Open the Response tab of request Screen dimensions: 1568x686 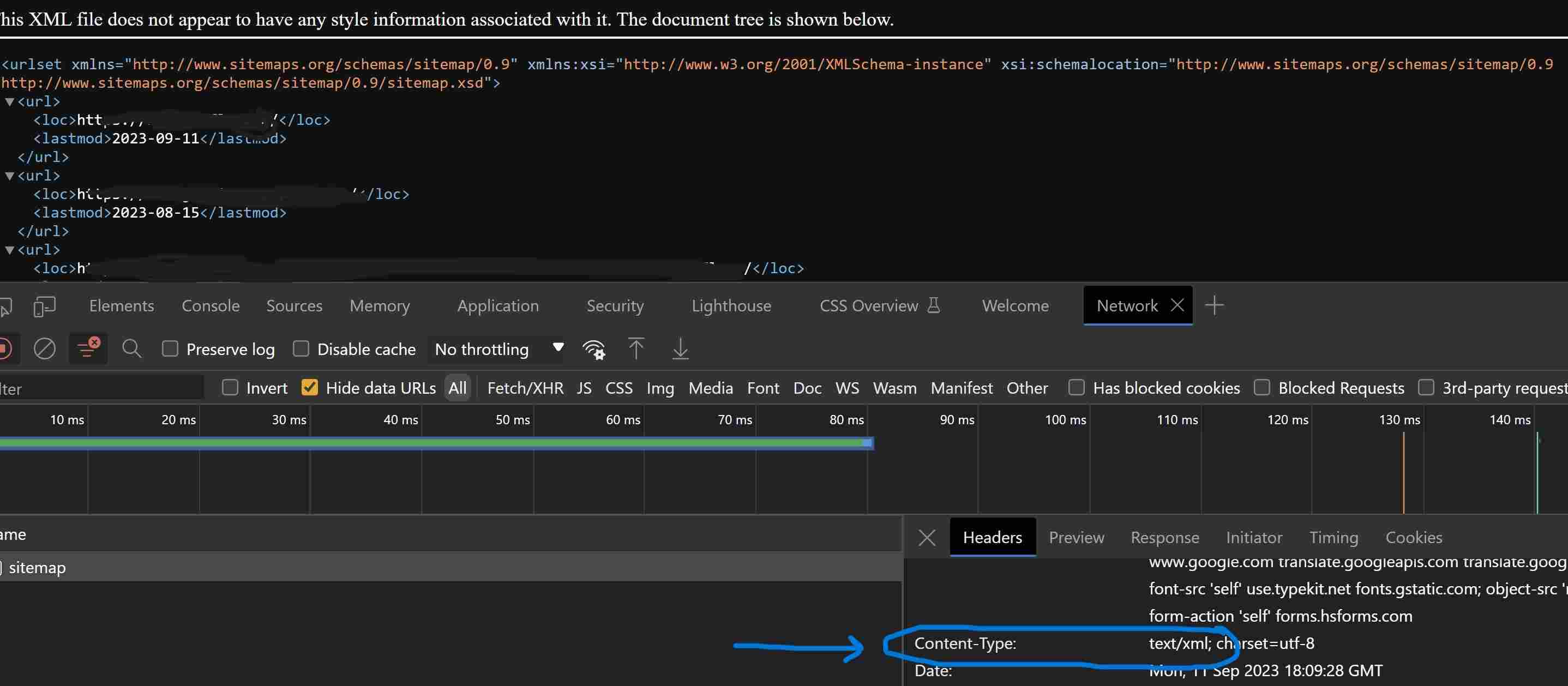(x=1164, y=538)
